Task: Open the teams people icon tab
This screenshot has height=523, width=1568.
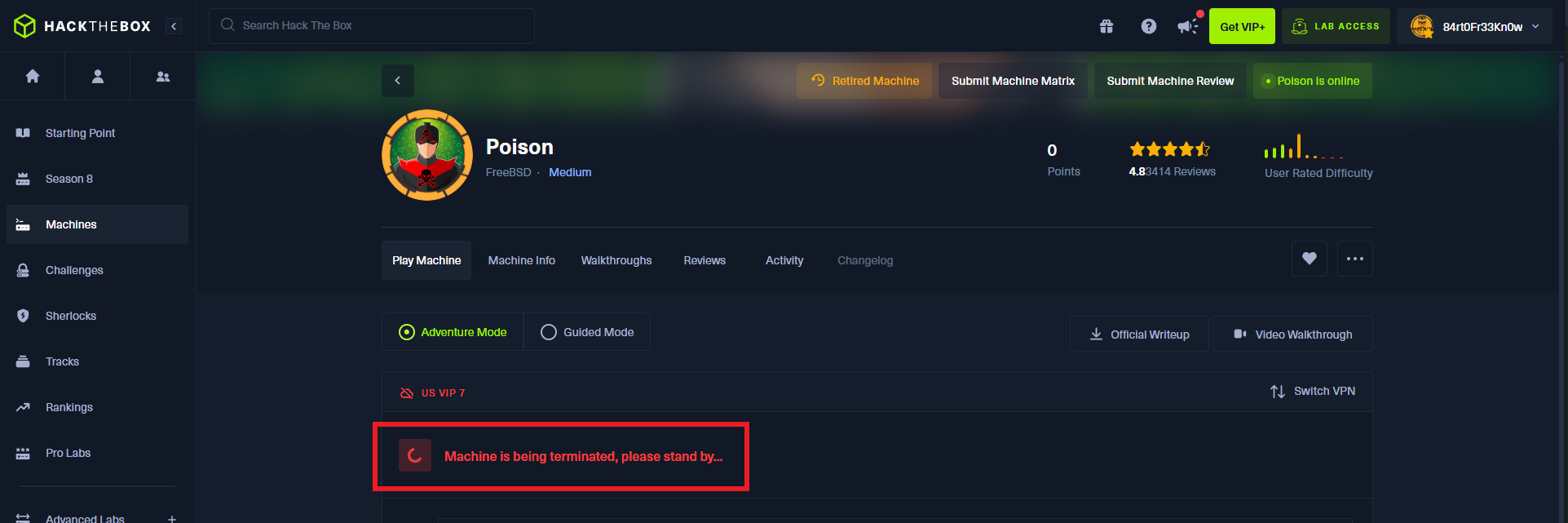Action: click(x=163, y=76)
